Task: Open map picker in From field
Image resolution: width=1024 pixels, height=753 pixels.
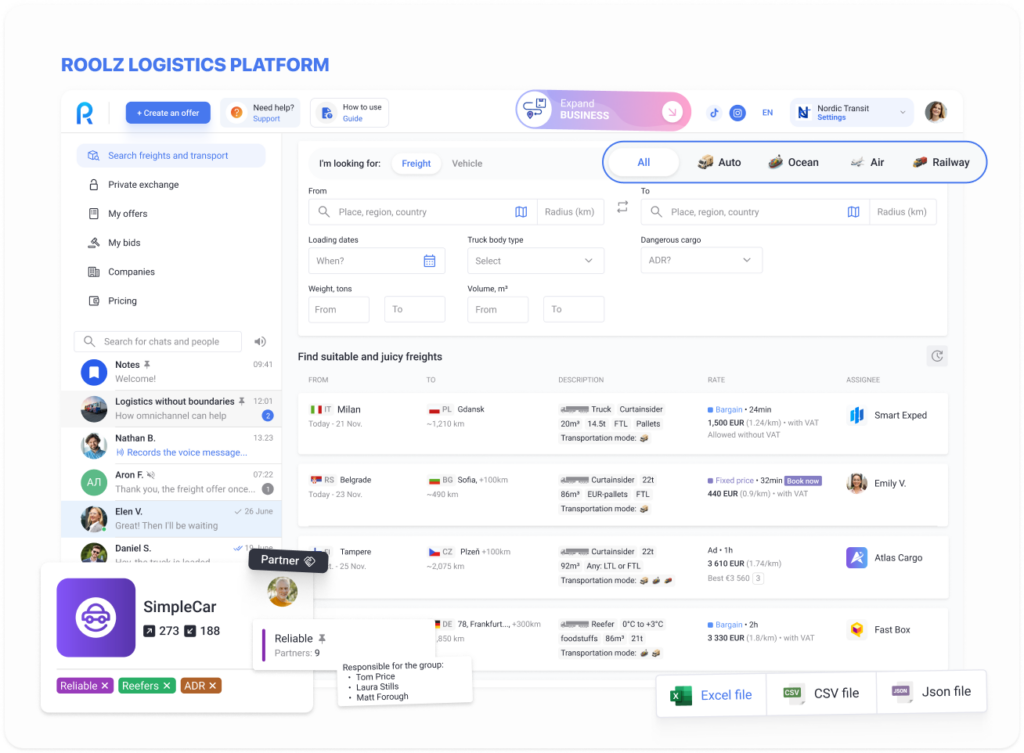Action: point(520,212)
